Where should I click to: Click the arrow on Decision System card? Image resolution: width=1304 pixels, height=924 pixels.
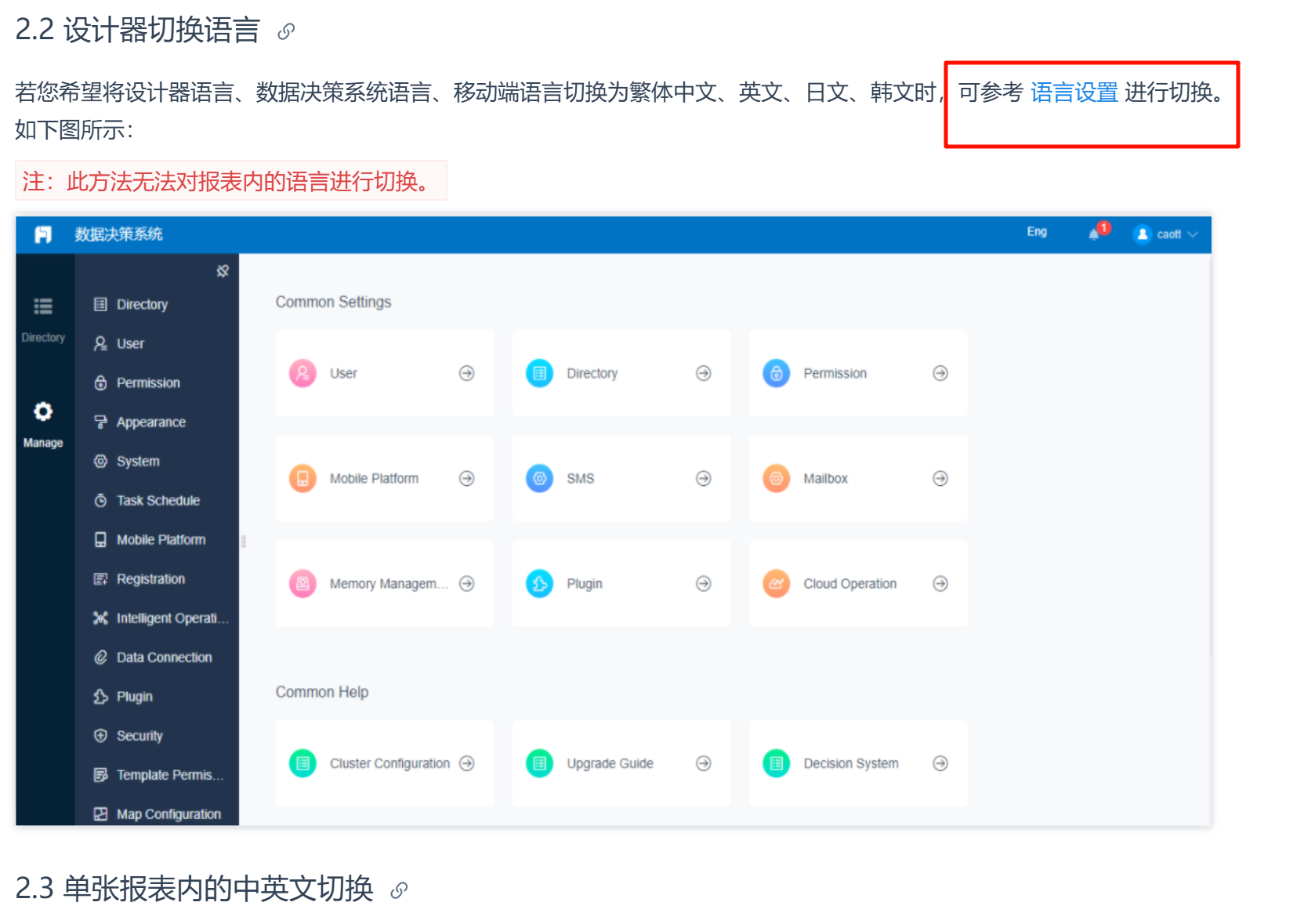click(940, 763)
